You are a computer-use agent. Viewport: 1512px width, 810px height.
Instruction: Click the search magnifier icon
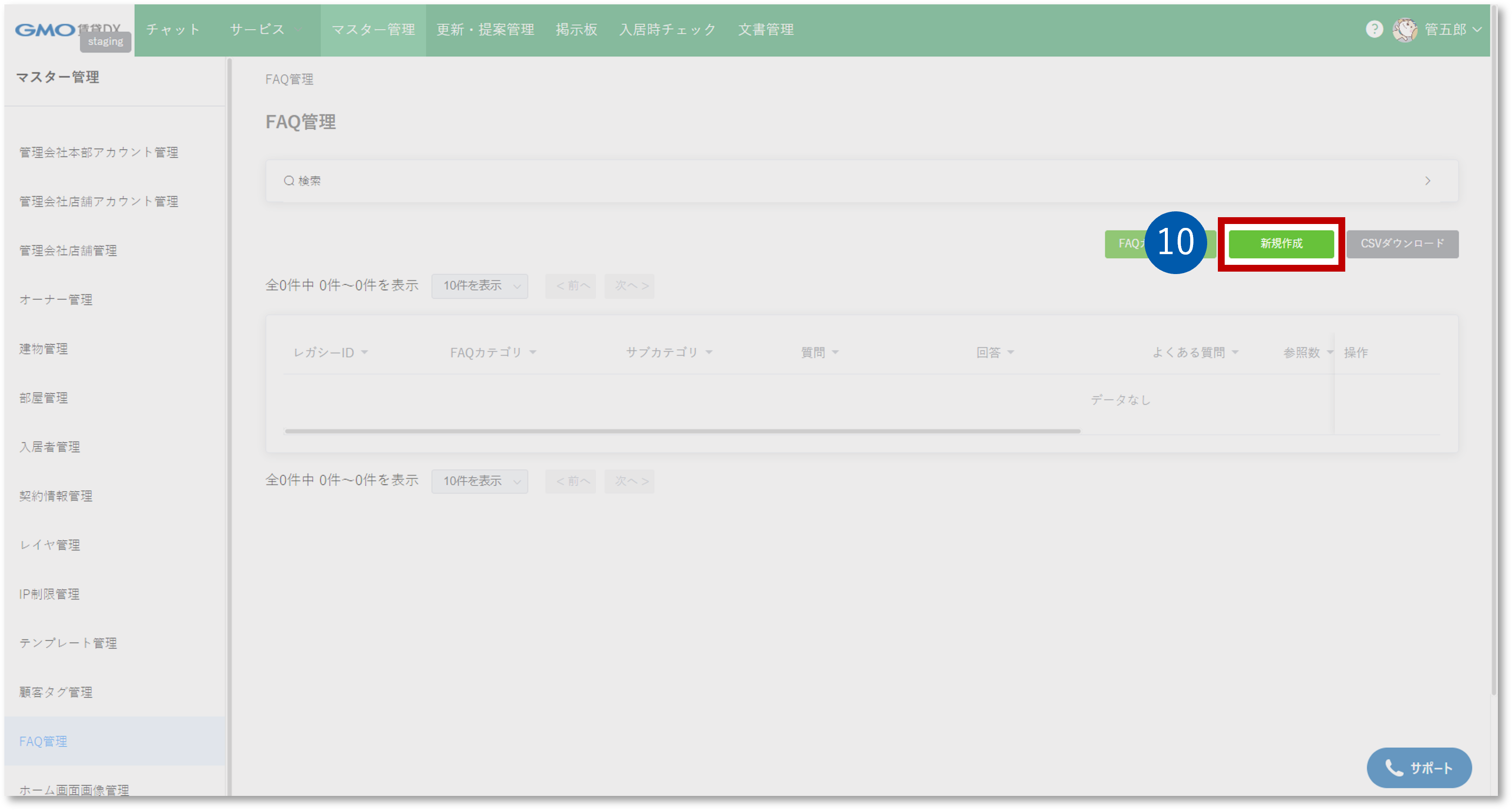pos(289,181)
